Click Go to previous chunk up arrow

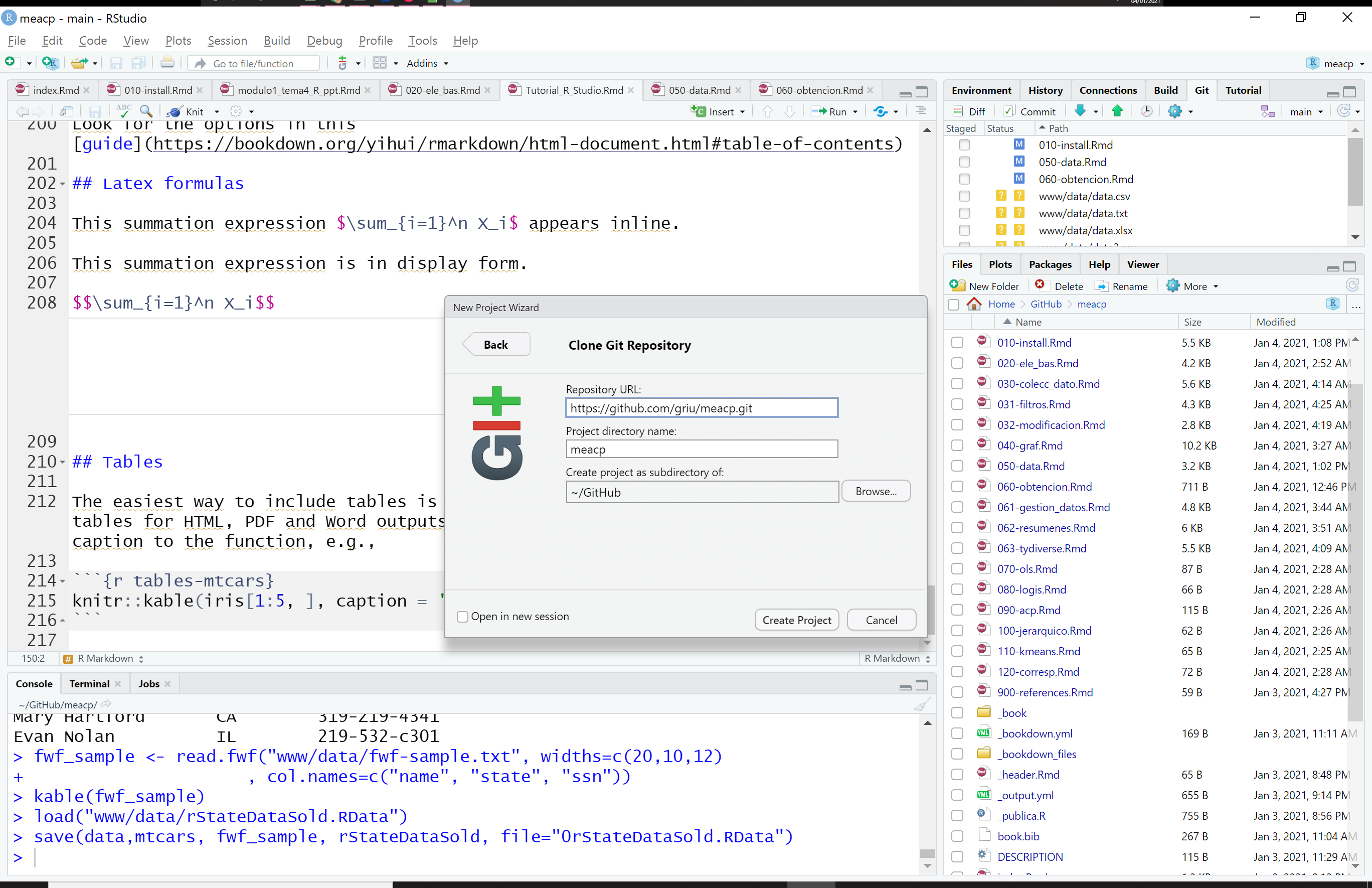pyautogui.click(x=768, y=111)
